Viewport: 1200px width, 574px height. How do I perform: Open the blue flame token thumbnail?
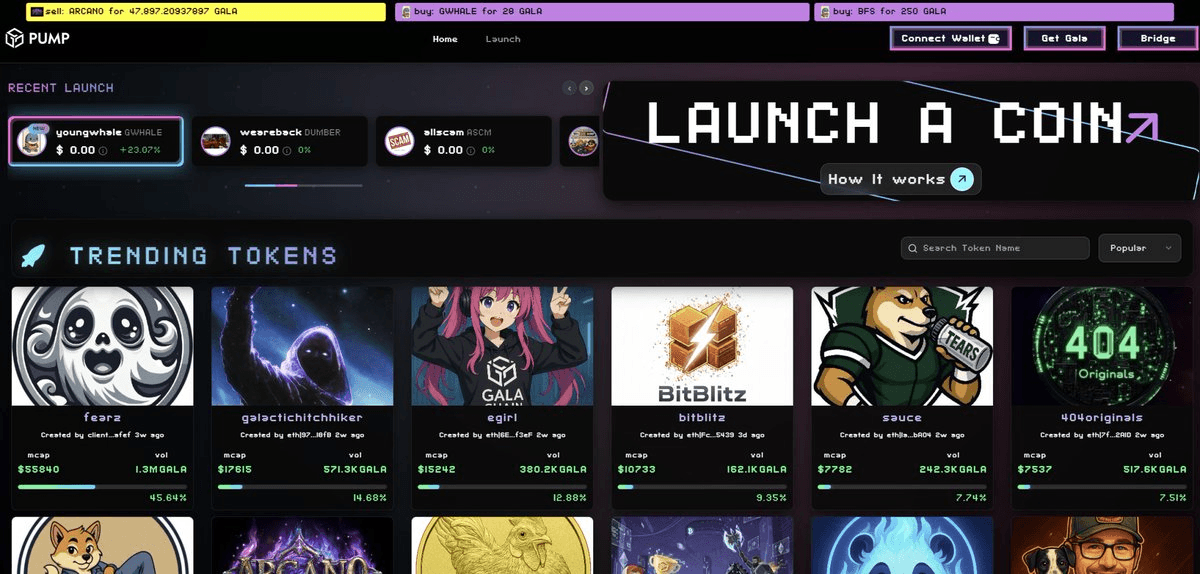click(x=902, y=545)
